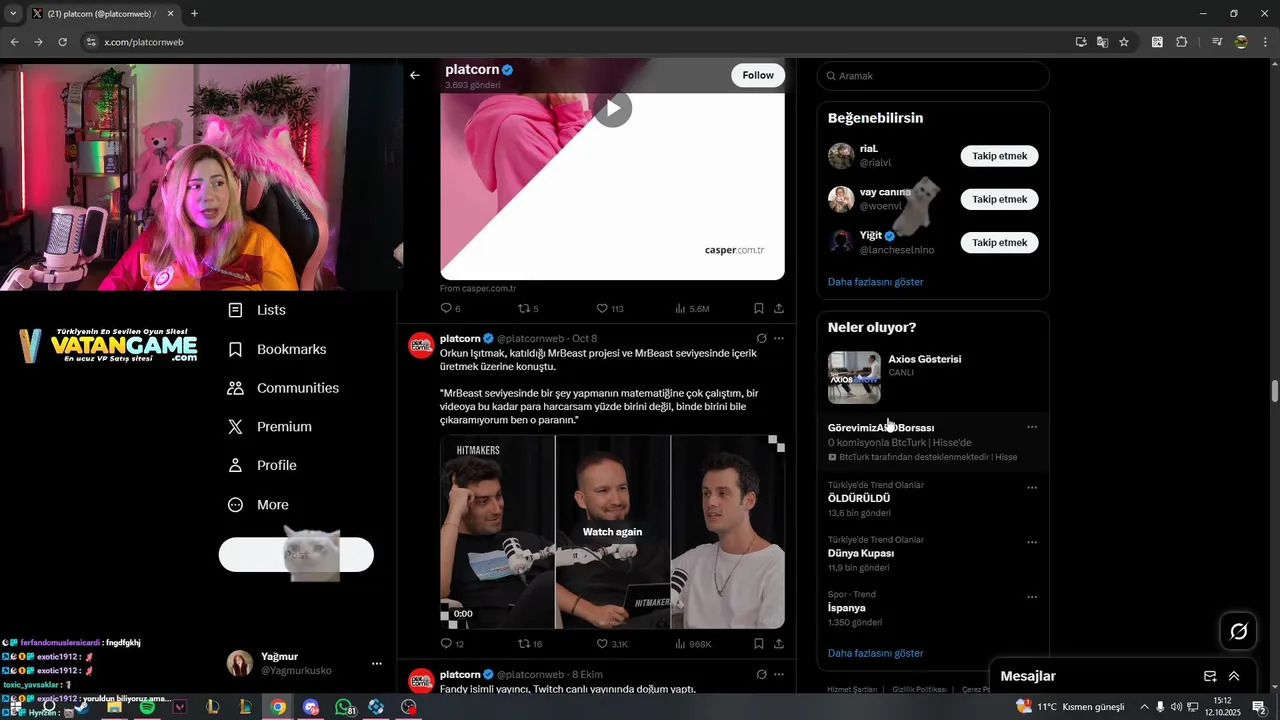
Task: Open Grok icon on the 8 Ekim post
Action: pos(762,675)
